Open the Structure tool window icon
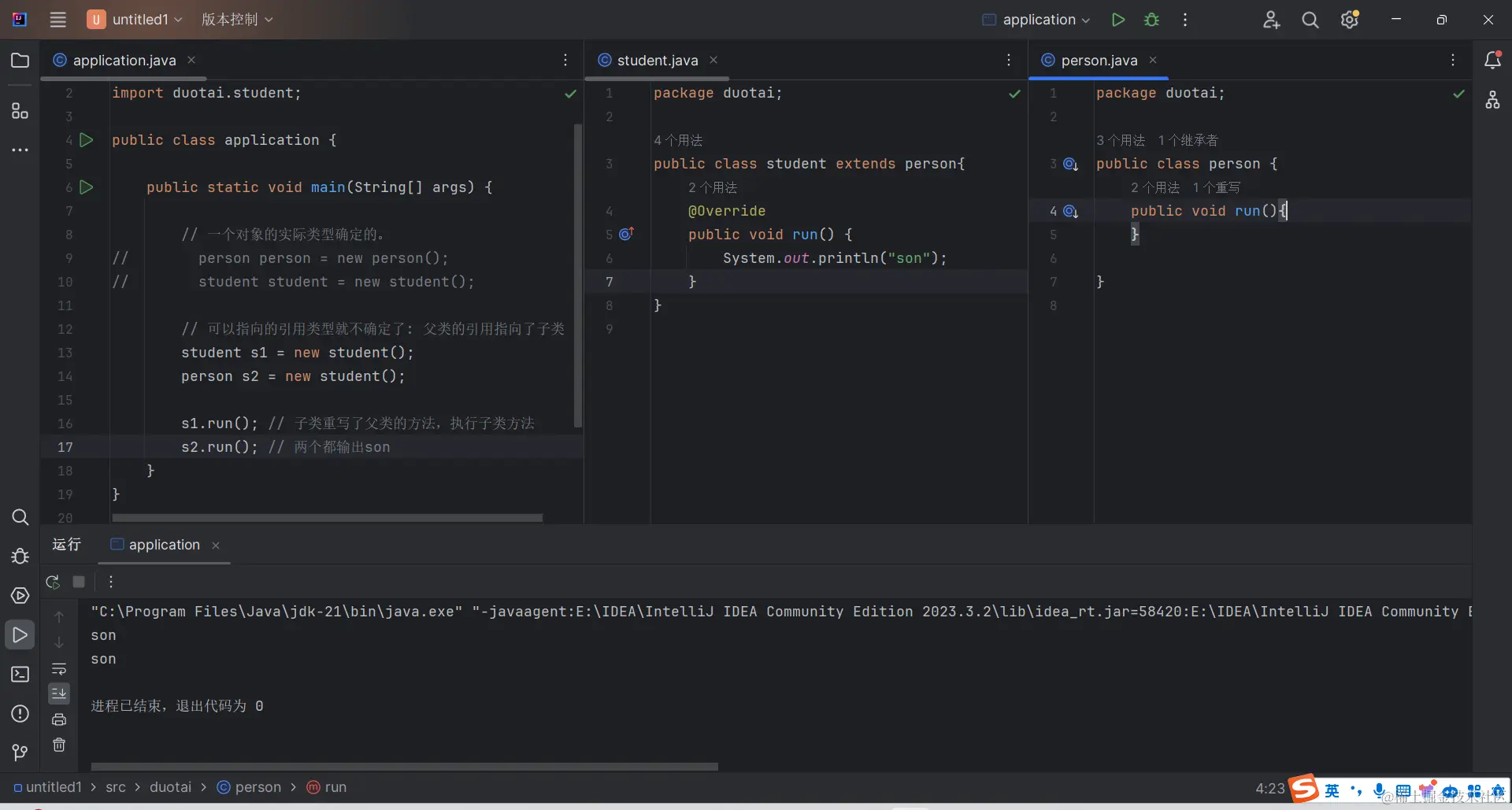The width and height of the screenshot is (1512, 810). pyautogui.click(x=20, y=110)
